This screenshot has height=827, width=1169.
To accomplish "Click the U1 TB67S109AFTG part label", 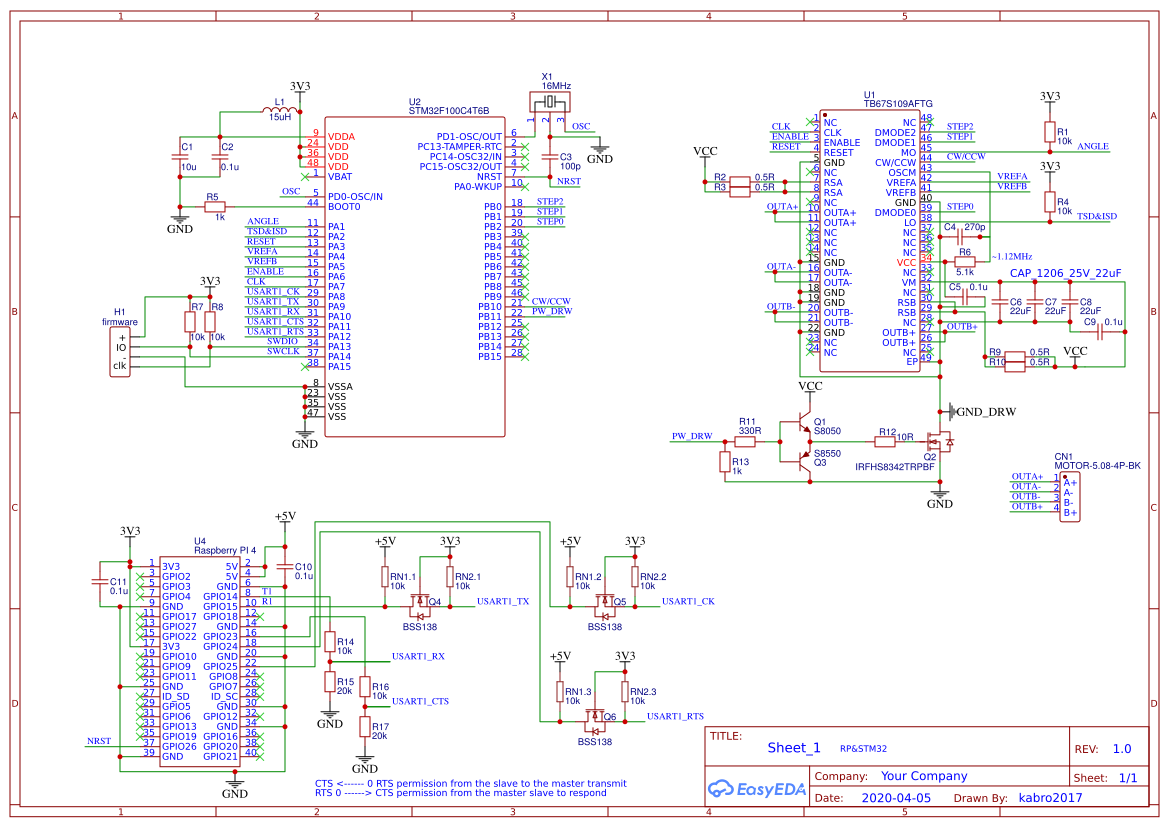I will (897, 104).
